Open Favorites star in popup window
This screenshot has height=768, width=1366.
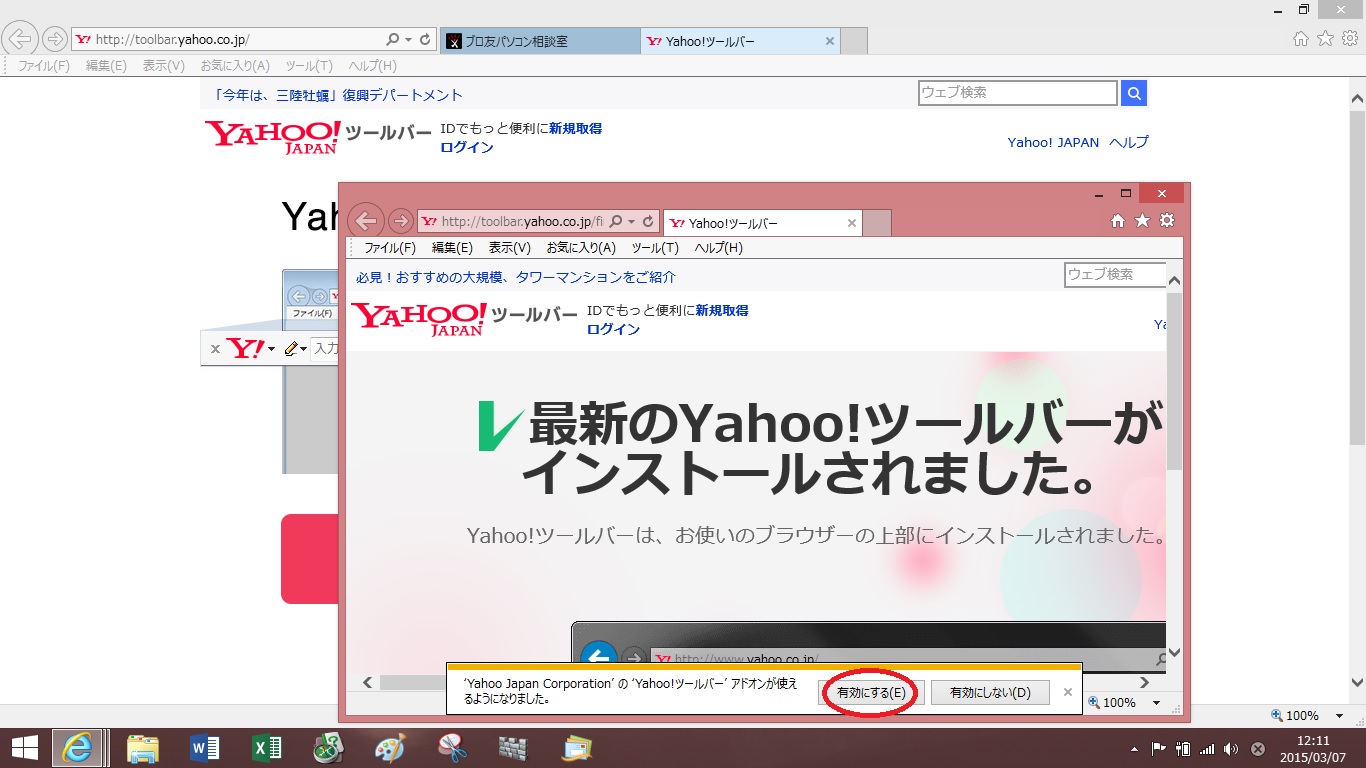pyautogui.click(x=1142, y=220)
